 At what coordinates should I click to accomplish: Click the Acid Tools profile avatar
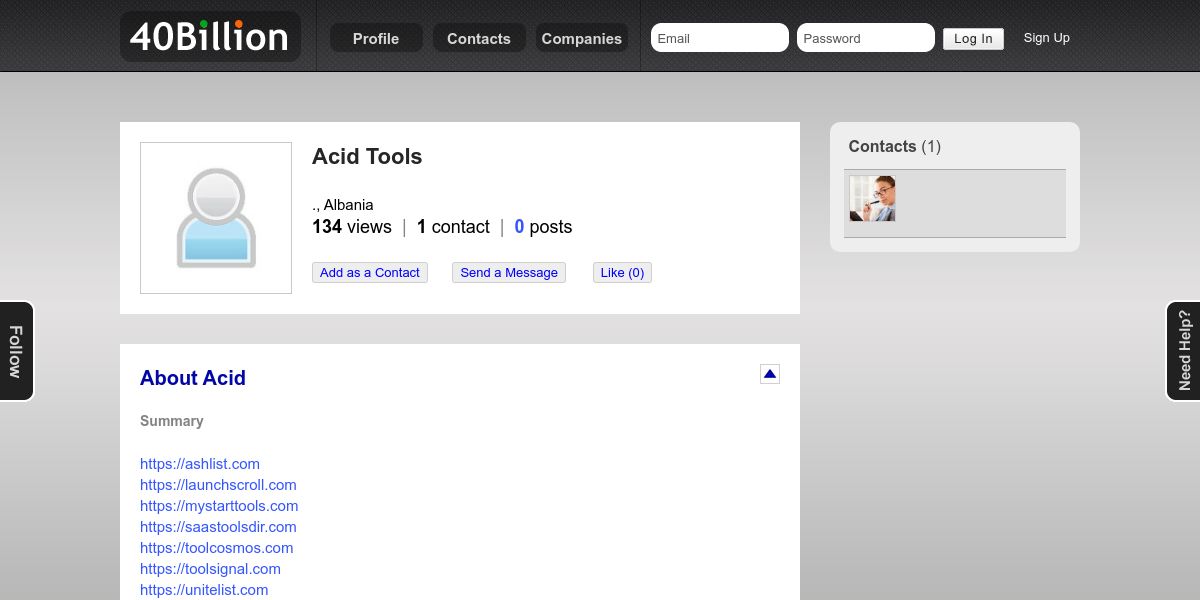click(x=216, y=218)
